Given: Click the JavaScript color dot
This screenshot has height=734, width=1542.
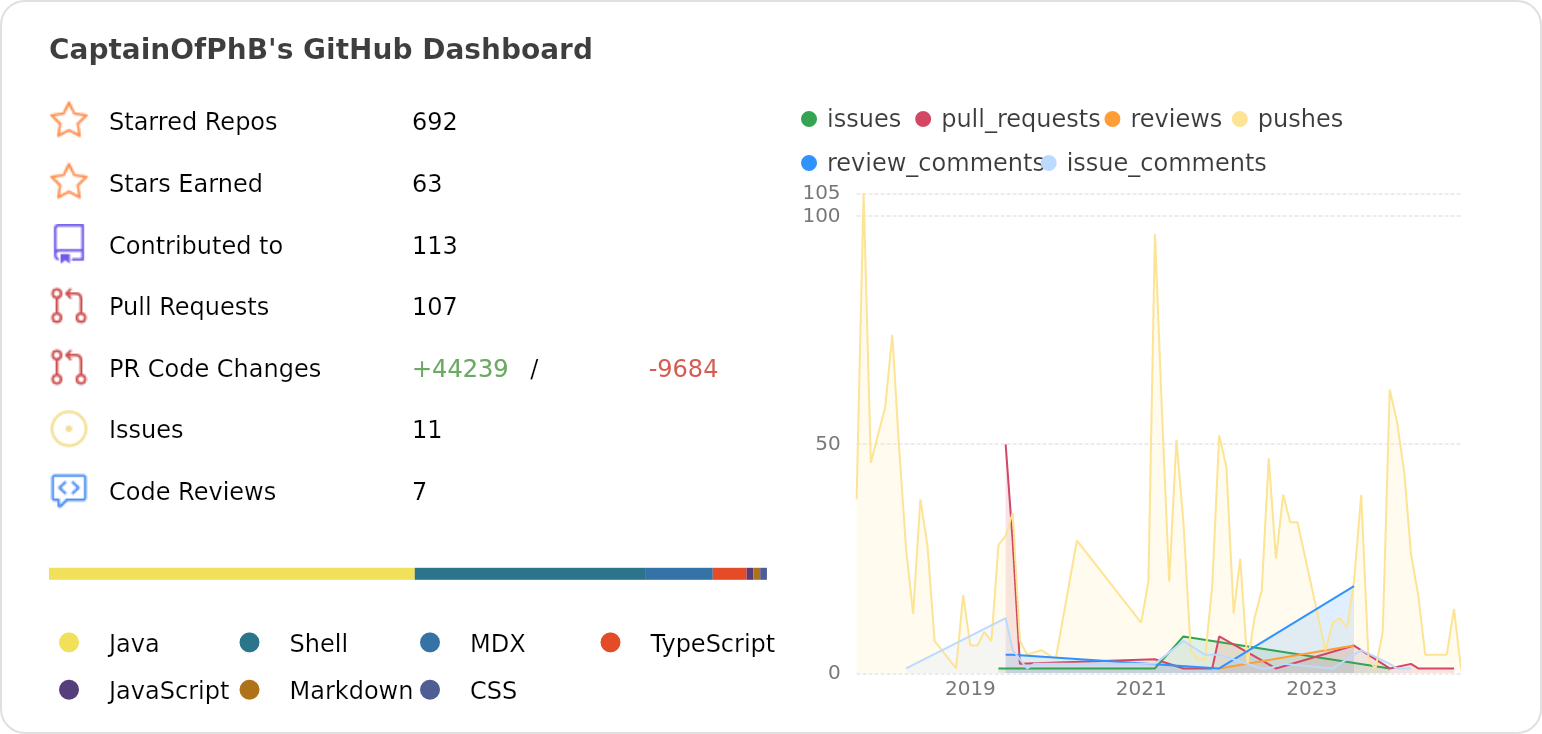Looking at the screenshot, I should [69, 689].
